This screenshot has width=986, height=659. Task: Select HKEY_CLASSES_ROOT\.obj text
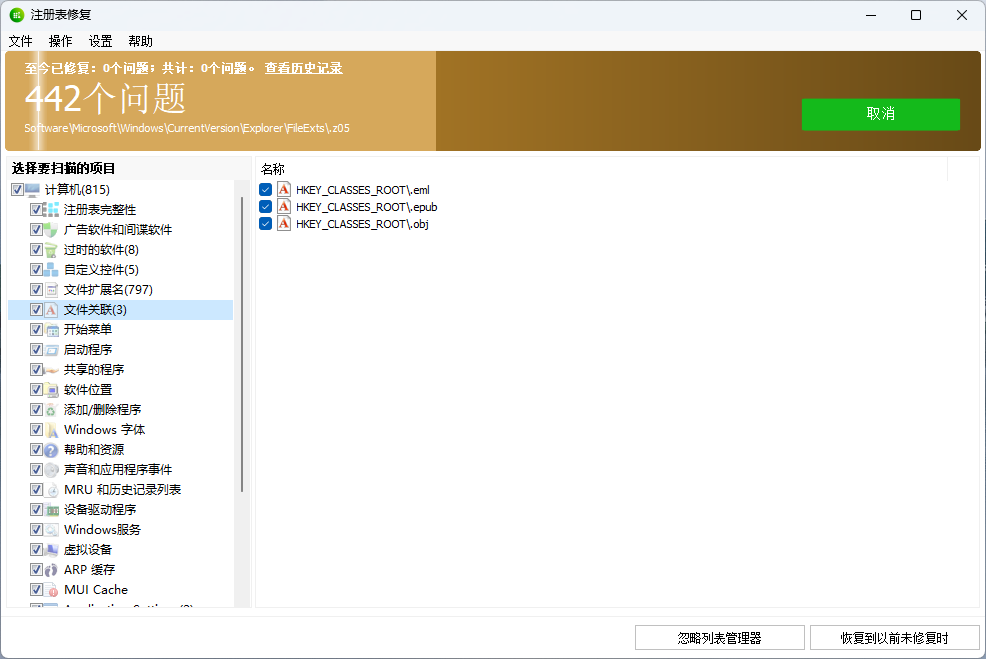[x=362, y=224]
